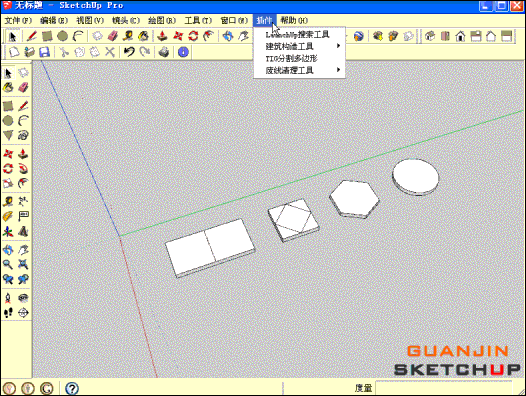Screen dimensions: 526x396
Task: Select the Text label tool
Action: (x=23, y=216)
